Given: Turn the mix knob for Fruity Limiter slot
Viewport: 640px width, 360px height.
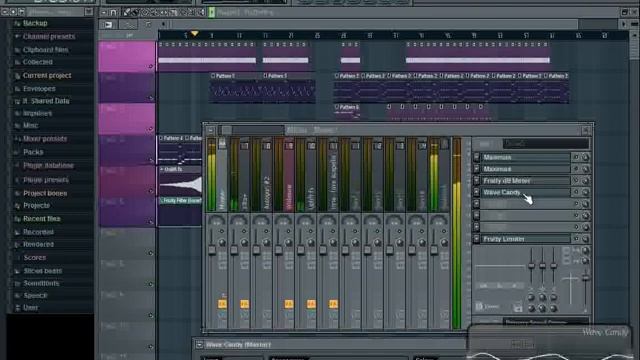Looking at the screenshot, I should coord(585,239).
